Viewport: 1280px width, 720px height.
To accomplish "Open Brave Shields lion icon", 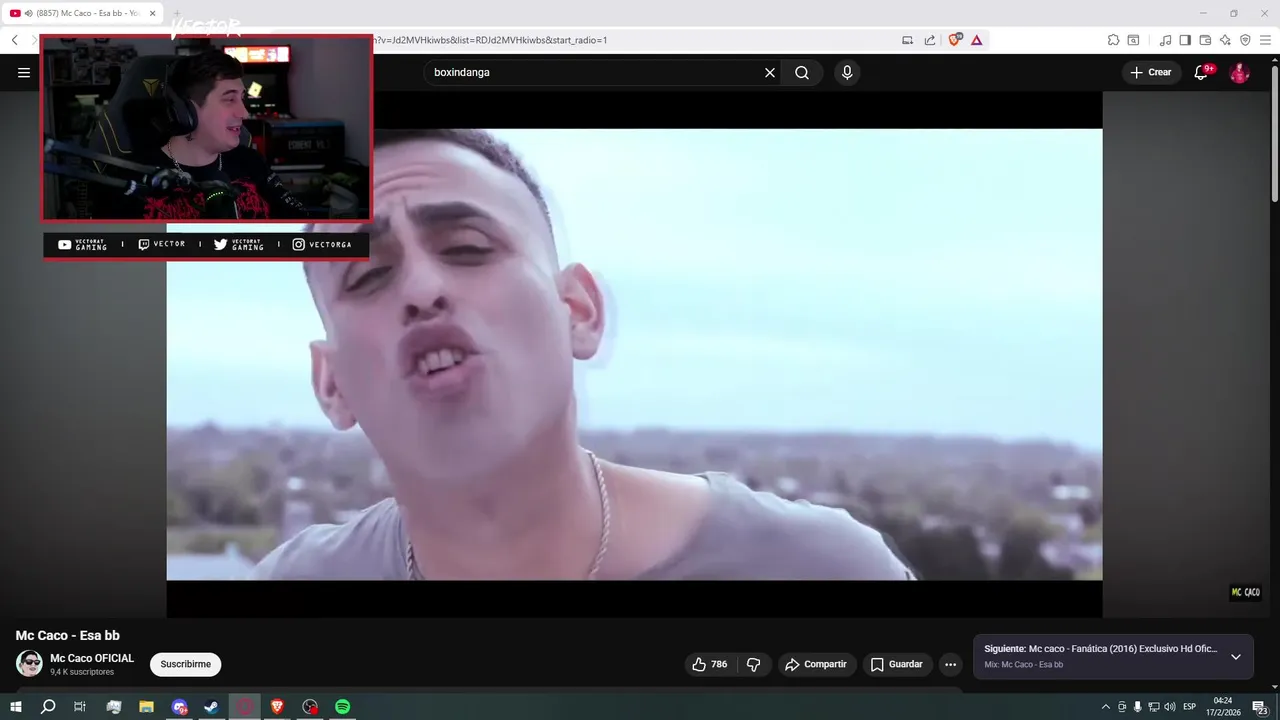I will [x=954, y=40].
